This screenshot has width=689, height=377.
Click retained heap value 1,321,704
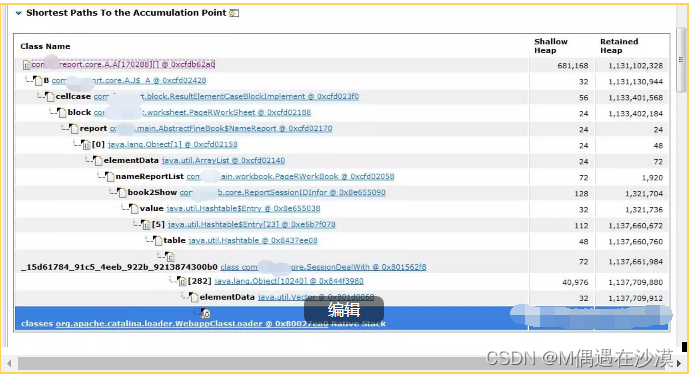[643, 194]
